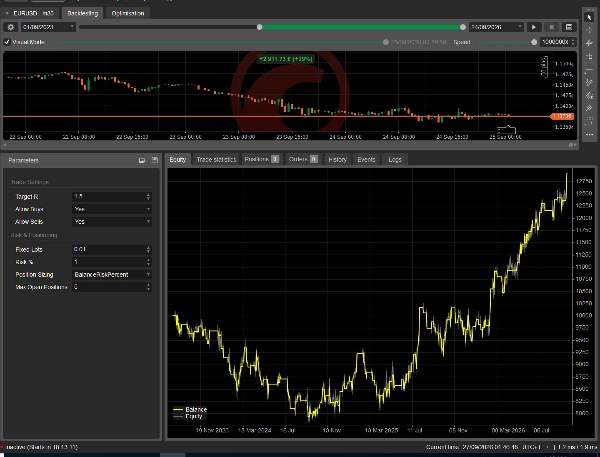This screenshot has width=600, height=457.
Task: Select the crosshair tool in chart toolbar
Action: click(589, 30)
